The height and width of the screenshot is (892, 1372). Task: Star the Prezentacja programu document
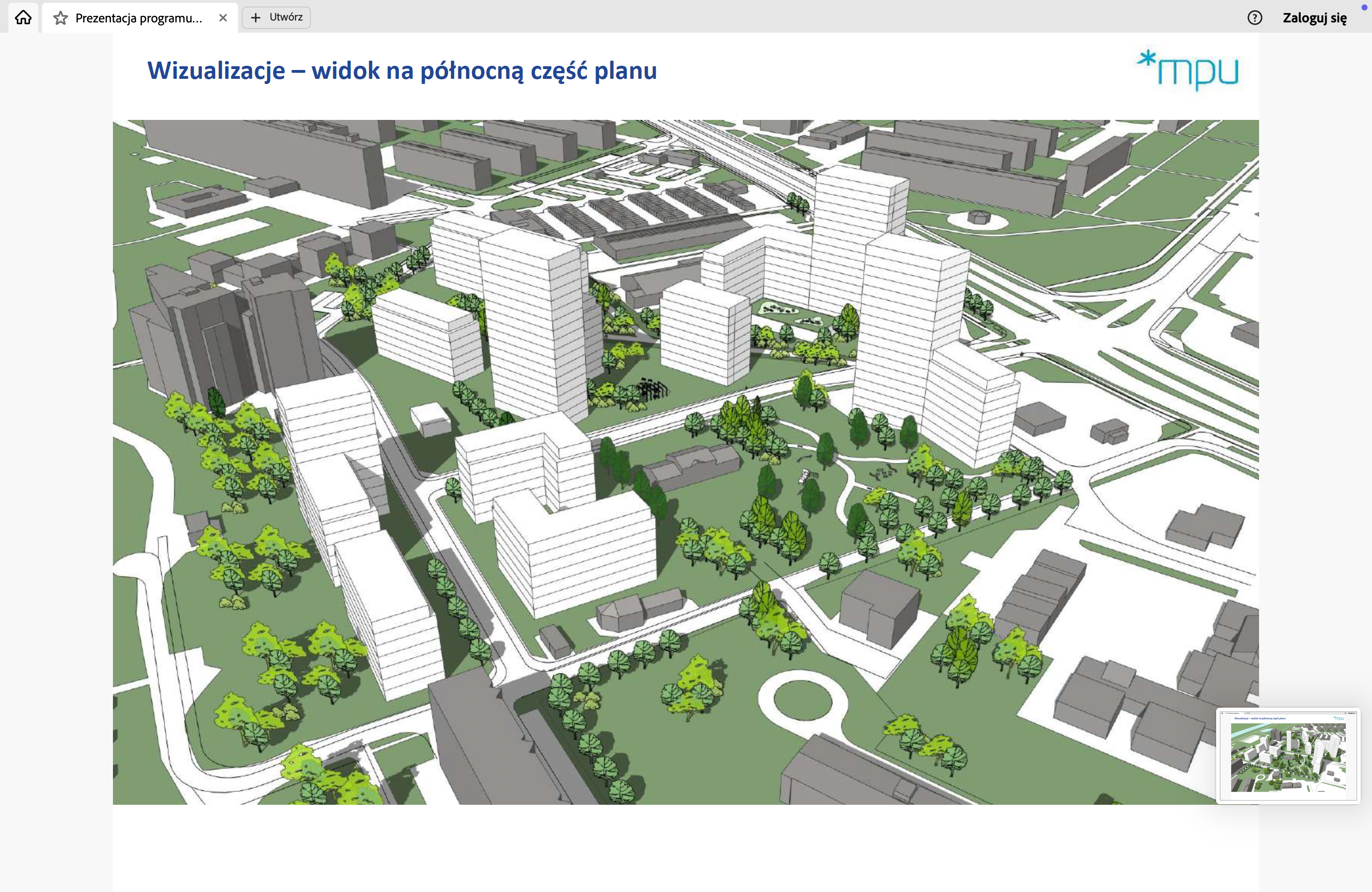point(61,18)
